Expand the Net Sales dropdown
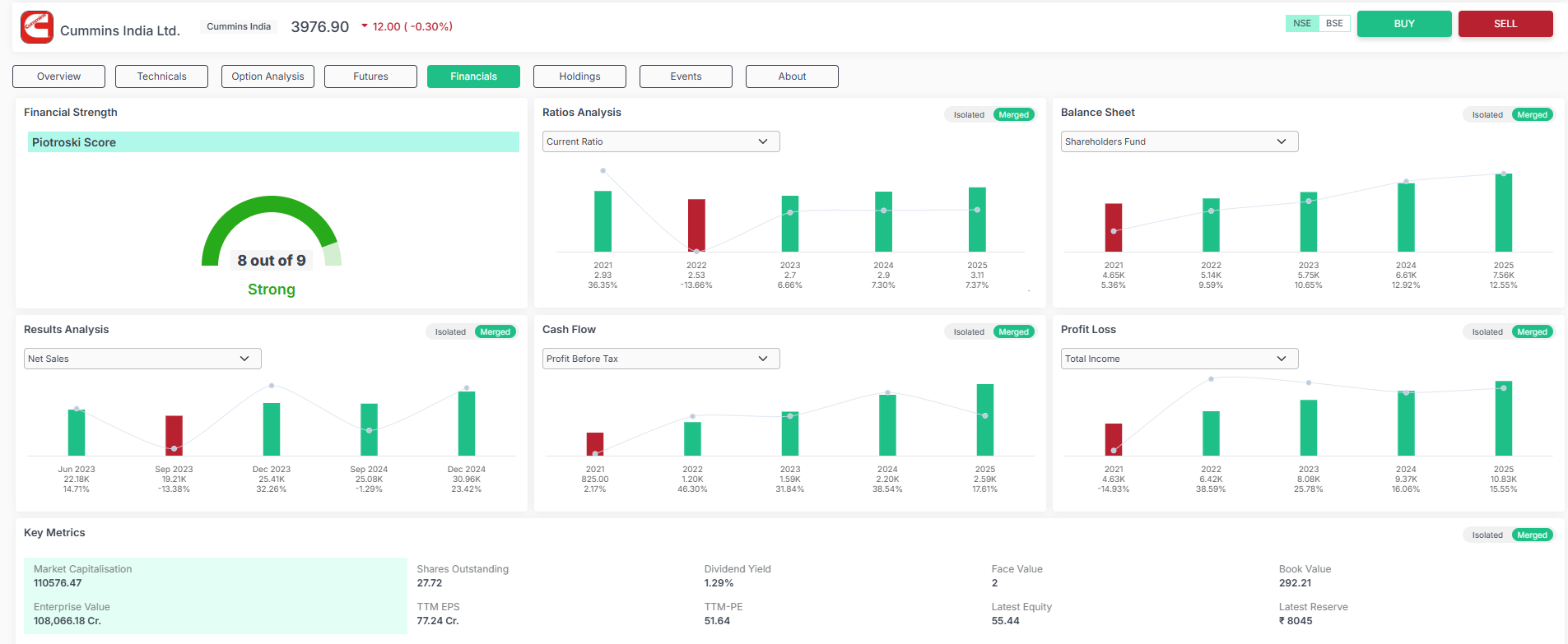This screenshot has width=1568, height=644. point(142,359)
